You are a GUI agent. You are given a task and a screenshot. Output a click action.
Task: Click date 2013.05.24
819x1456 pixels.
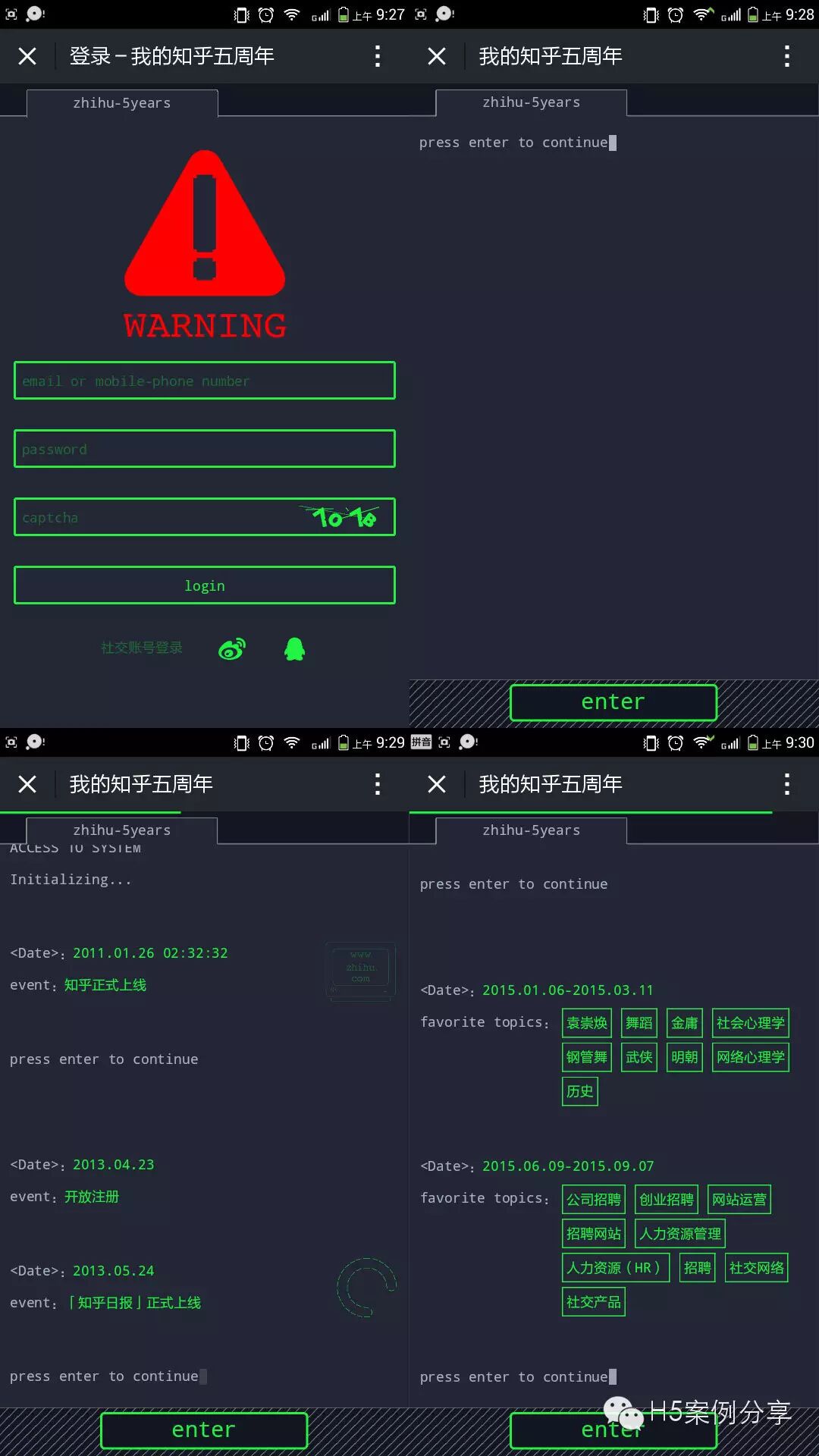pos(114,1271)
